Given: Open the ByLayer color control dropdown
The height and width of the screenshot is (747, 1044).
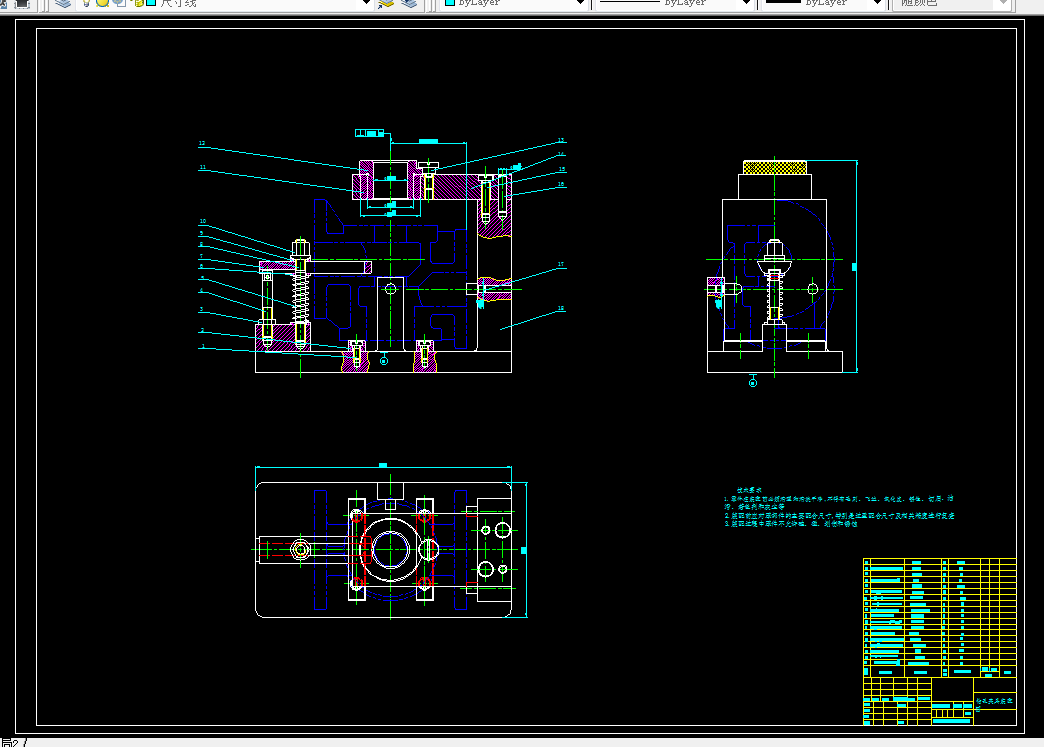Looking at the screenshot, I should click(580, 3).
